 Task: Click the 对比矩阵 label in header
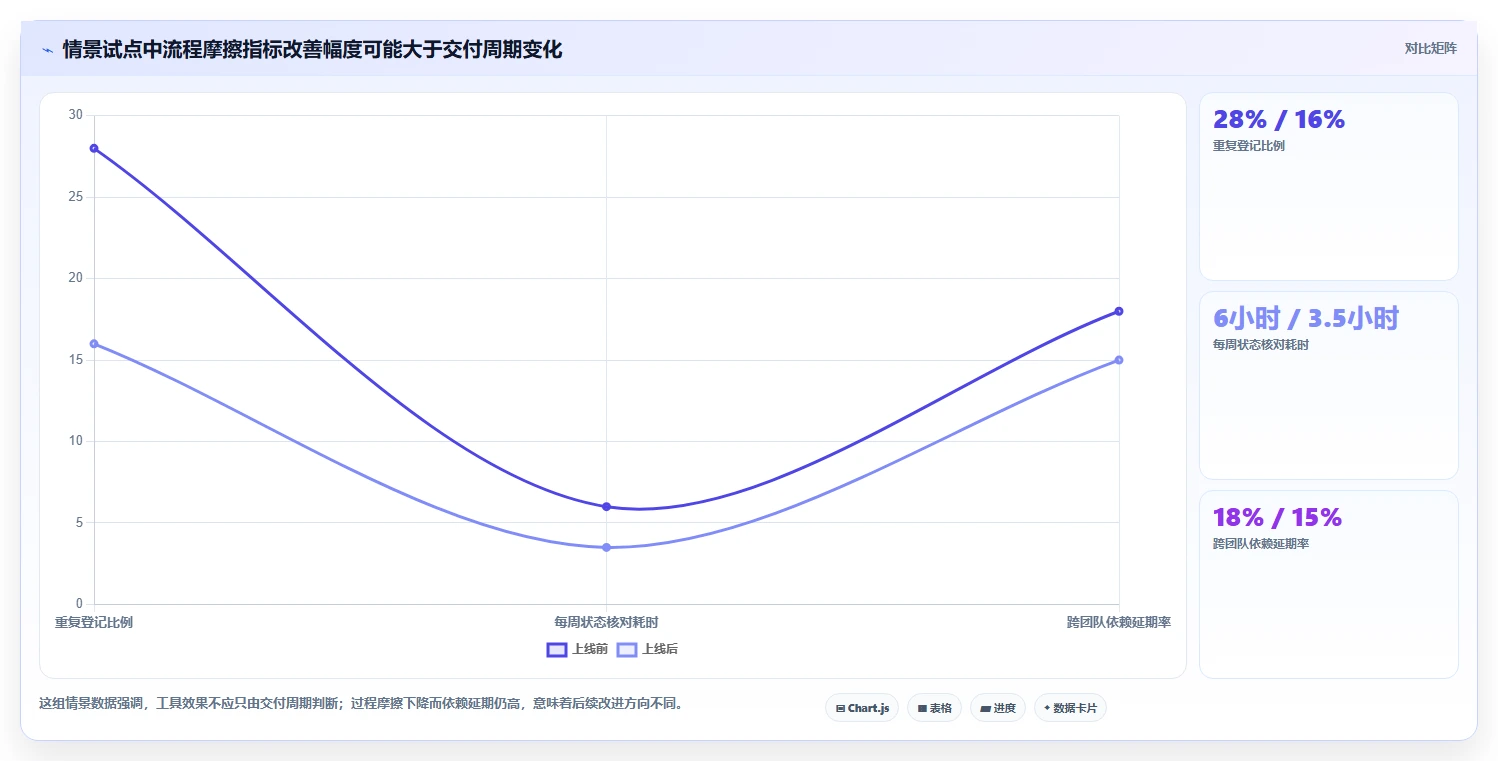[x=1430, y=48]
